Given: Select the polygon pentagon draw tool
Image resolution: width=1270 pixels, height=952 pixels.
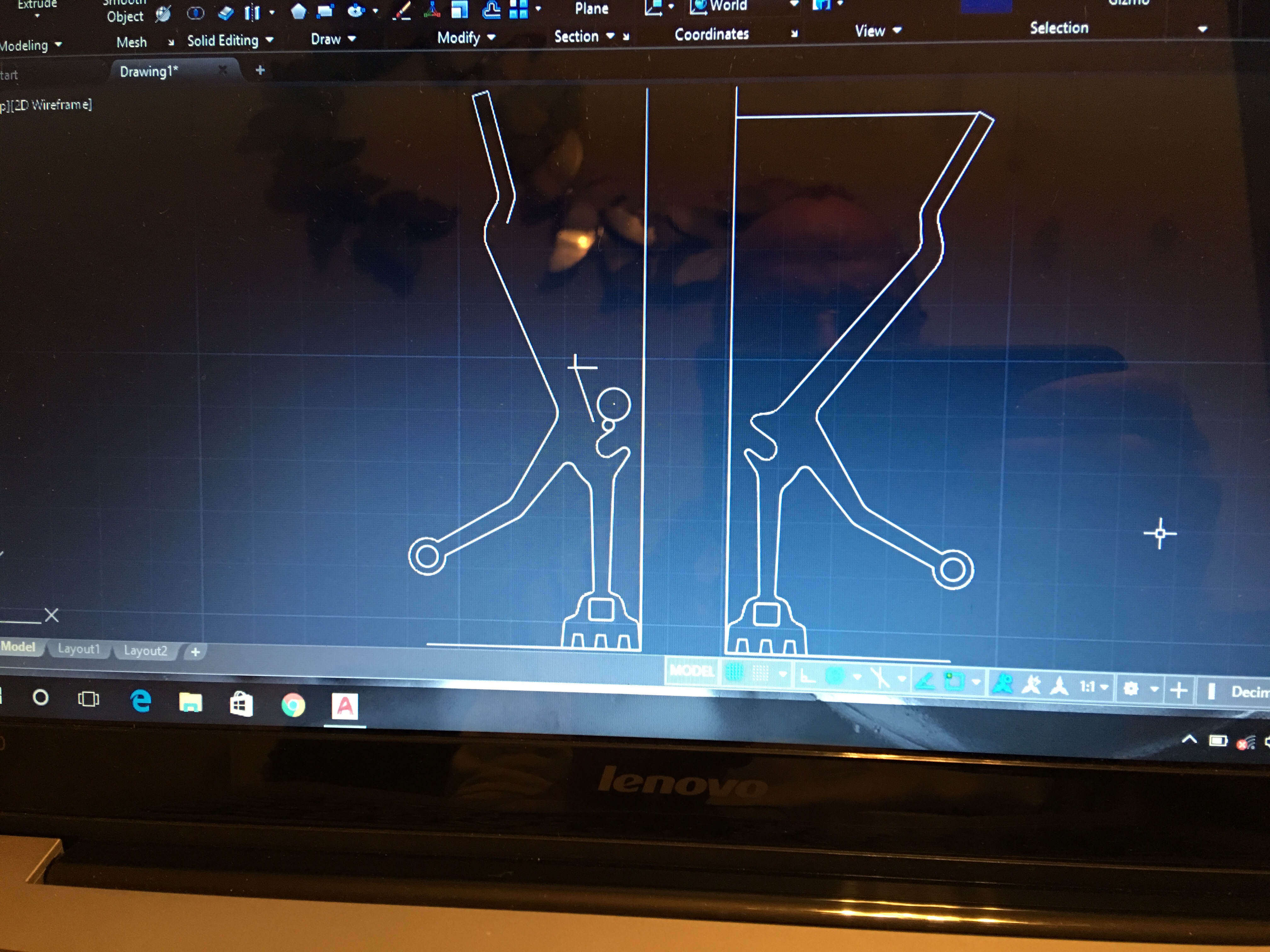Looking at the screenshot, I should tap(299, 11).
